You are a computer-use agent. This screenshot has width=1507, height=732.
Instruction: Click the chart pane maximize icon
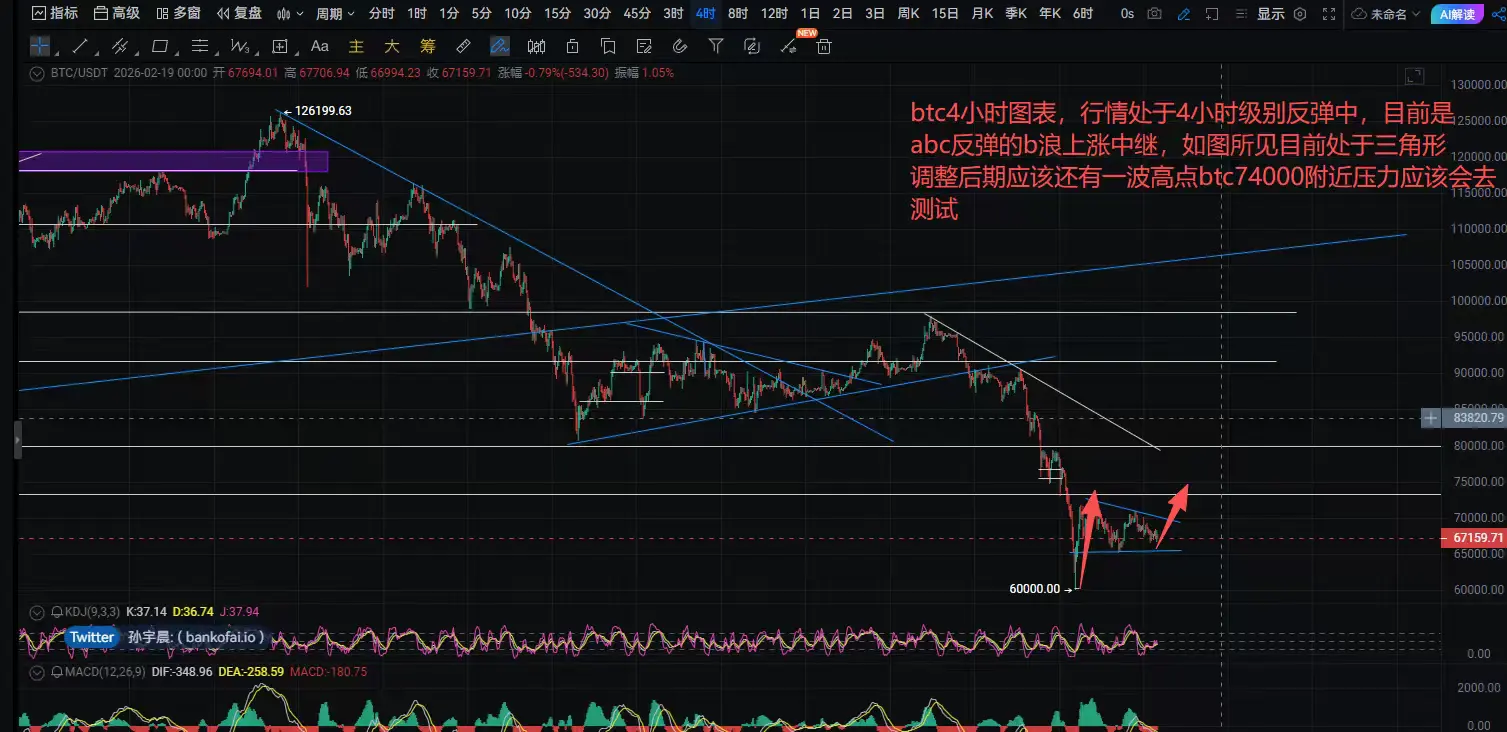pos(1414,76)
